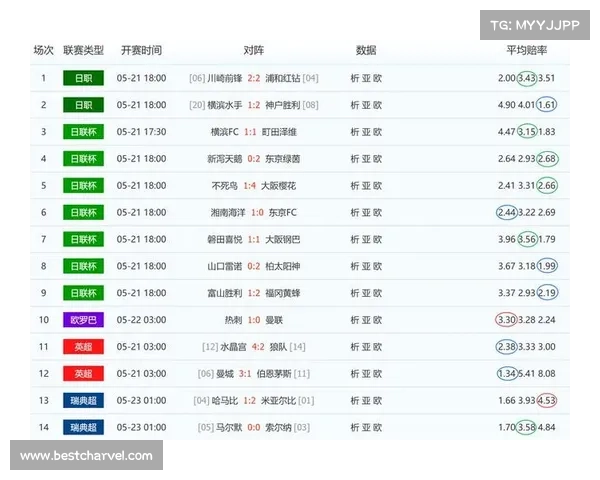Viewport: 600px width, 480px height.
Task: Click the 英超 badge in the 水晶宫 row
Action: pos(83,347)
